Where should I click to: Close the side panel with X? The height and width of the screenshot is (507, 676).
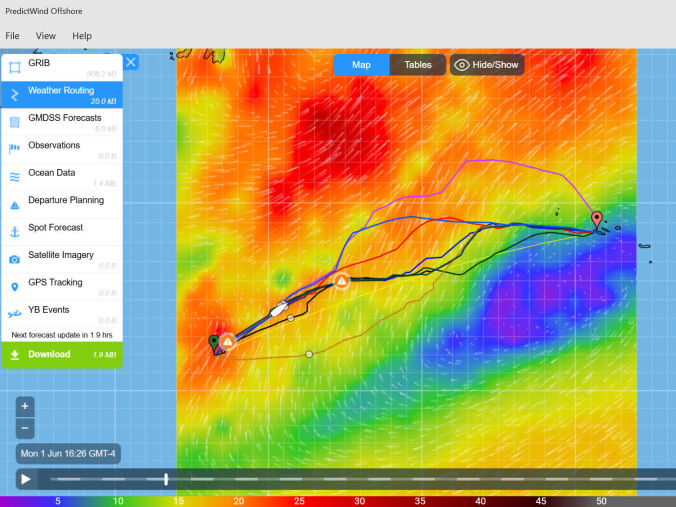[x=131, y=63]
